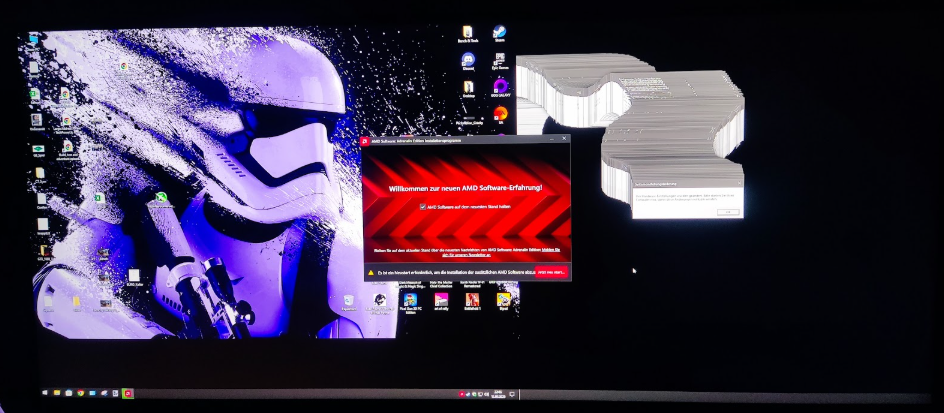
Task: Click the red system tray icon
Action: (462, 394)
